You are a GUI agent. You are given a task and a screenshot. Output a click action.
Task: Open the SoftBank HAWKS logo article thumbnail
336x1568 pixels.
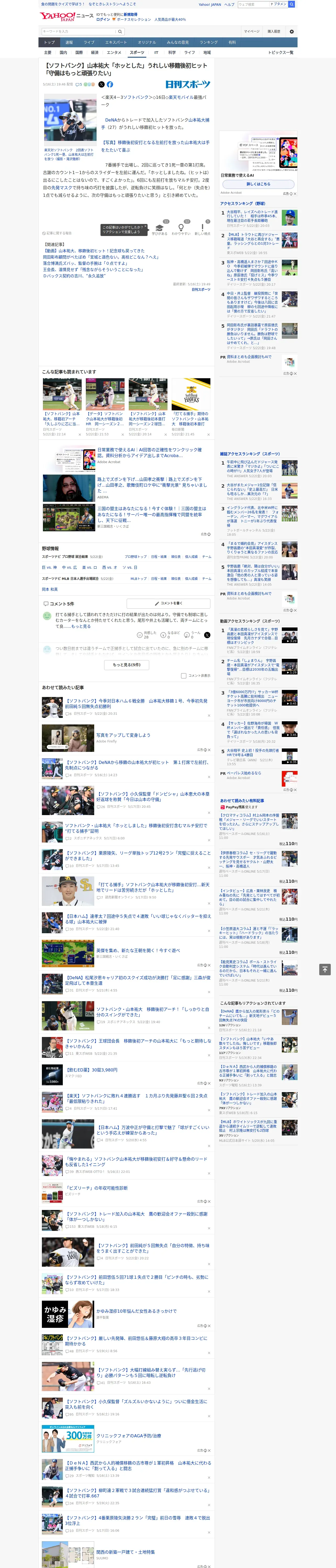click(x=191, y=394)
